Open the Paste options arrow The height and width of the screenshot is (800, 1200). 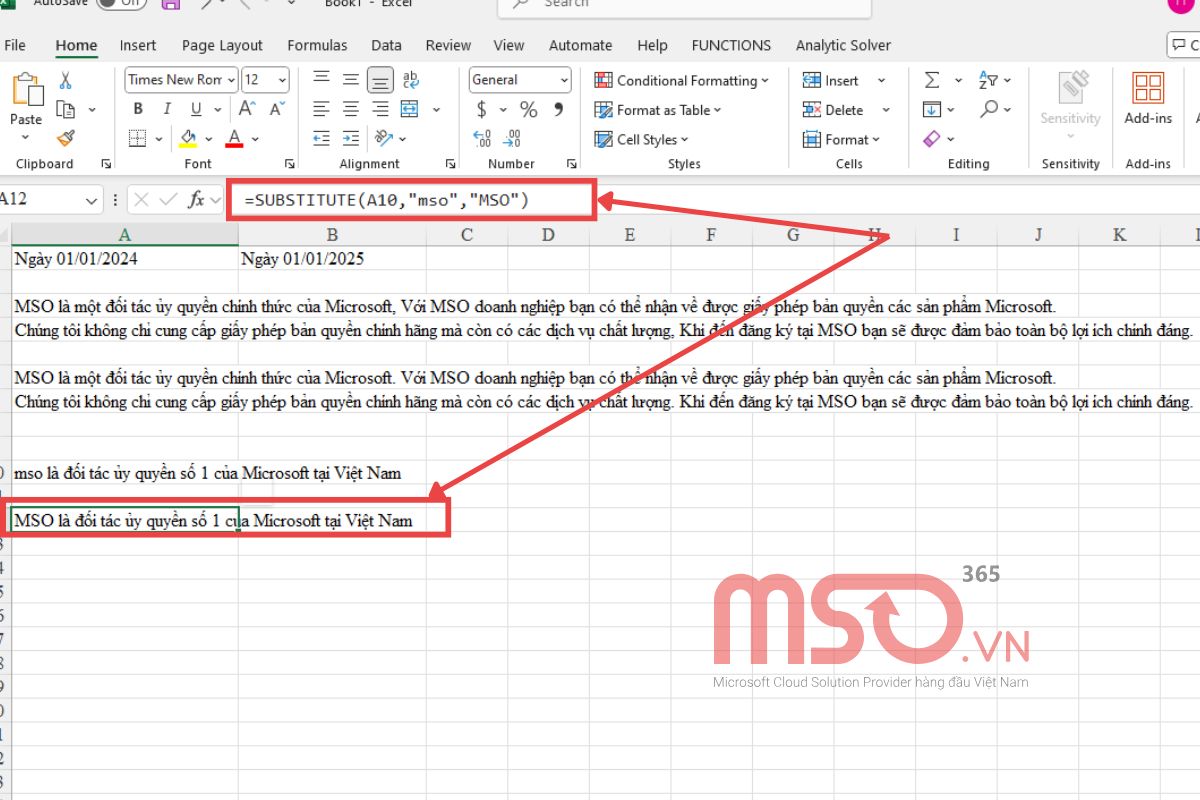[26, 135]
